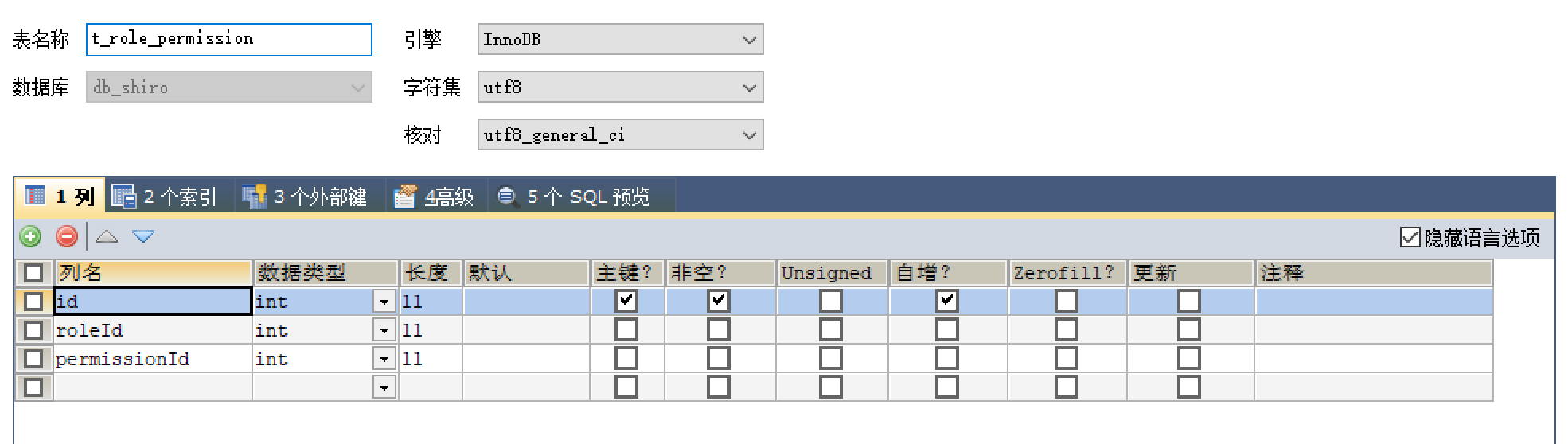Screen dimensions: 1568x444
Task: Disable auto increment on id column
Action: pos(947,301)
